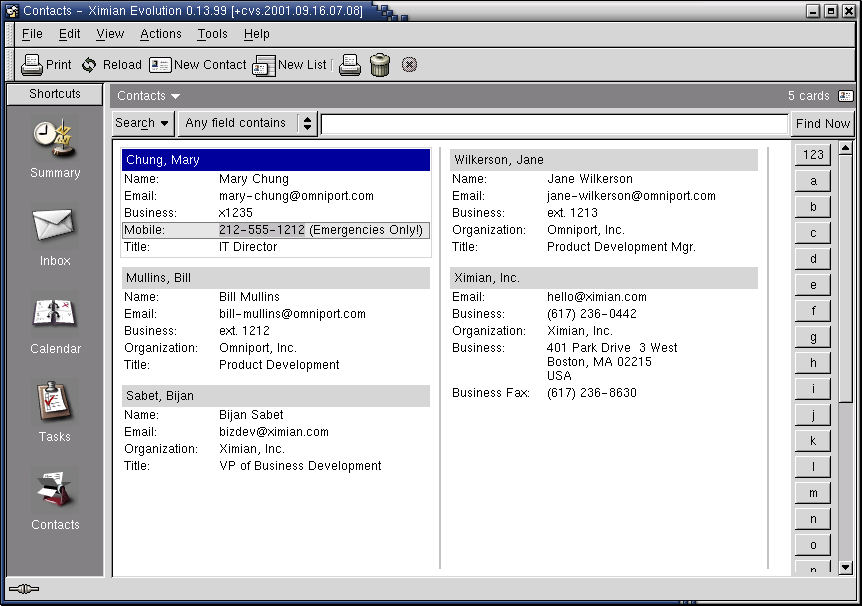Open the Summary shortcut icon
Viewport: 862px width, 606px height.
point(54,138)
